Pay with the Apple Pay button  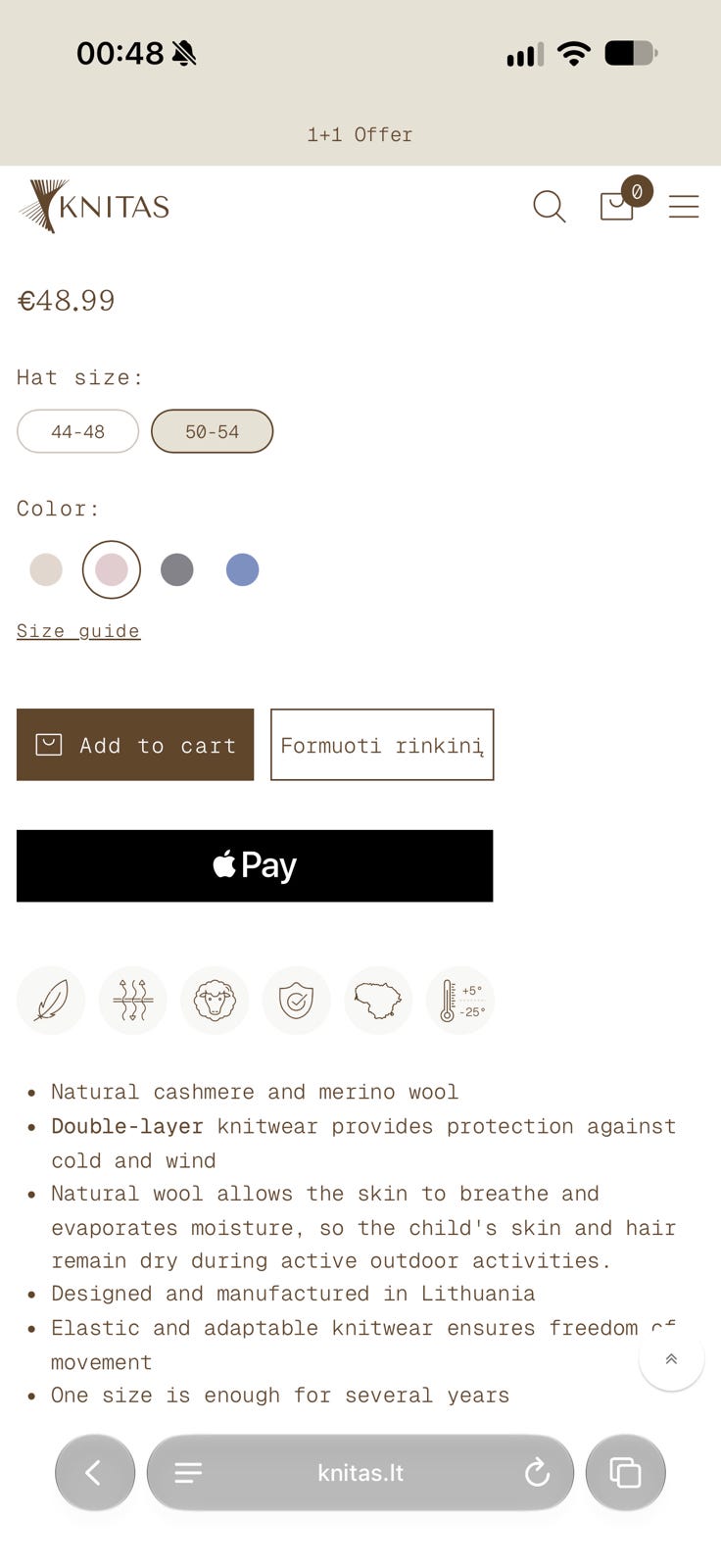point(255,865)
